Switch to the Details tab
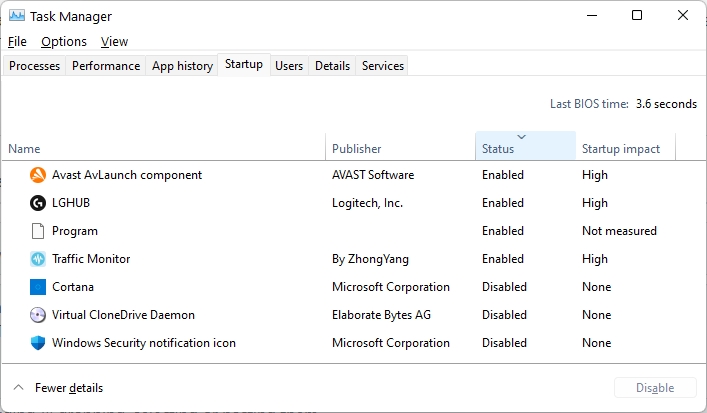 point(332,66)
